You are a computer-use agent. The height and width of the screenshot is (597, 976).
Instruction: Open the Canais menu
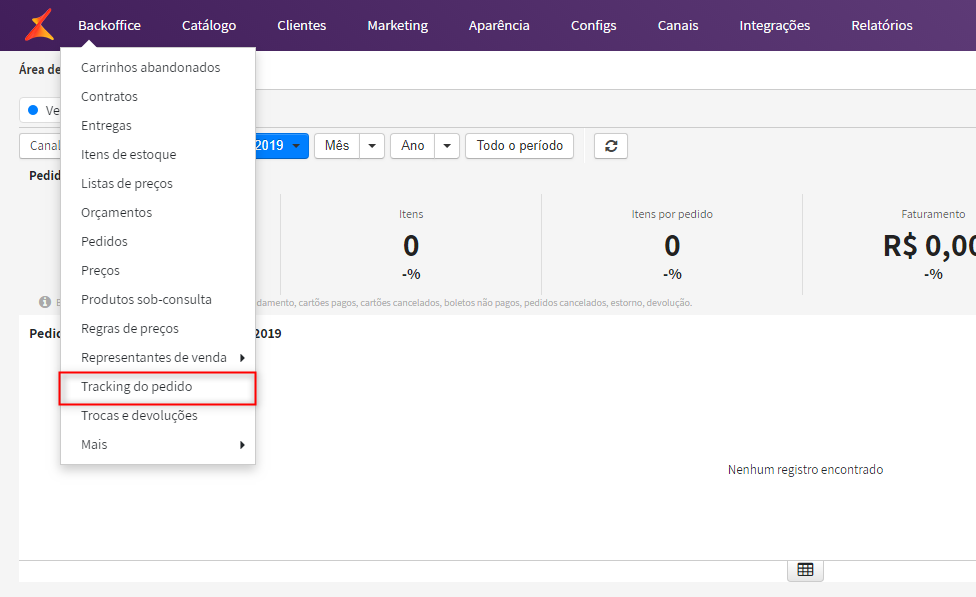pyautogui.click(x=678, y=26)
